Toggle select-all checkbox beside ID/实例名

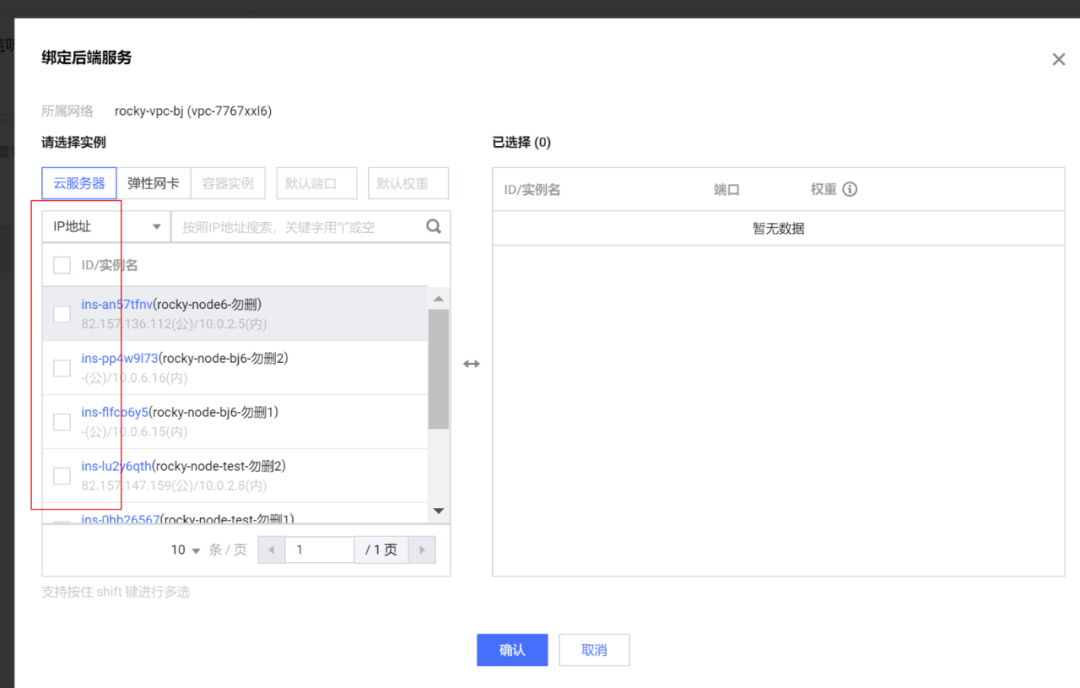pyautogui.click(x=62, y=265)
